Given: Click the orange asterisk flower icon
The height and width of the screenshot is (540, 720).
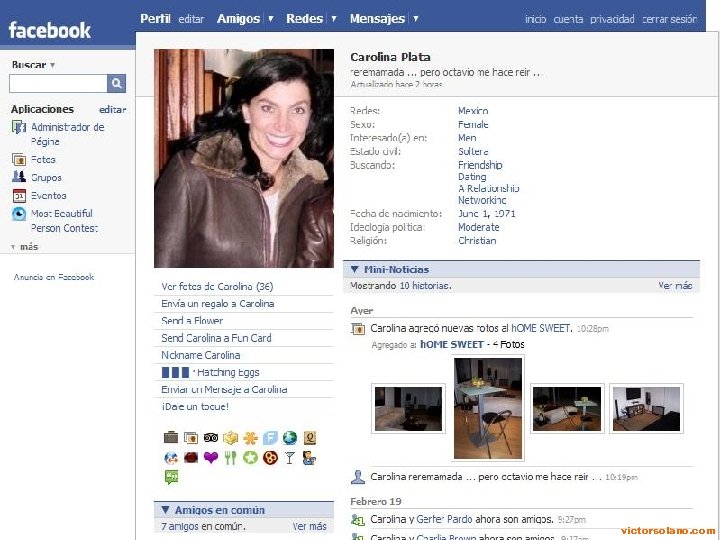Looking at the screenshot, I should [250, 438].
